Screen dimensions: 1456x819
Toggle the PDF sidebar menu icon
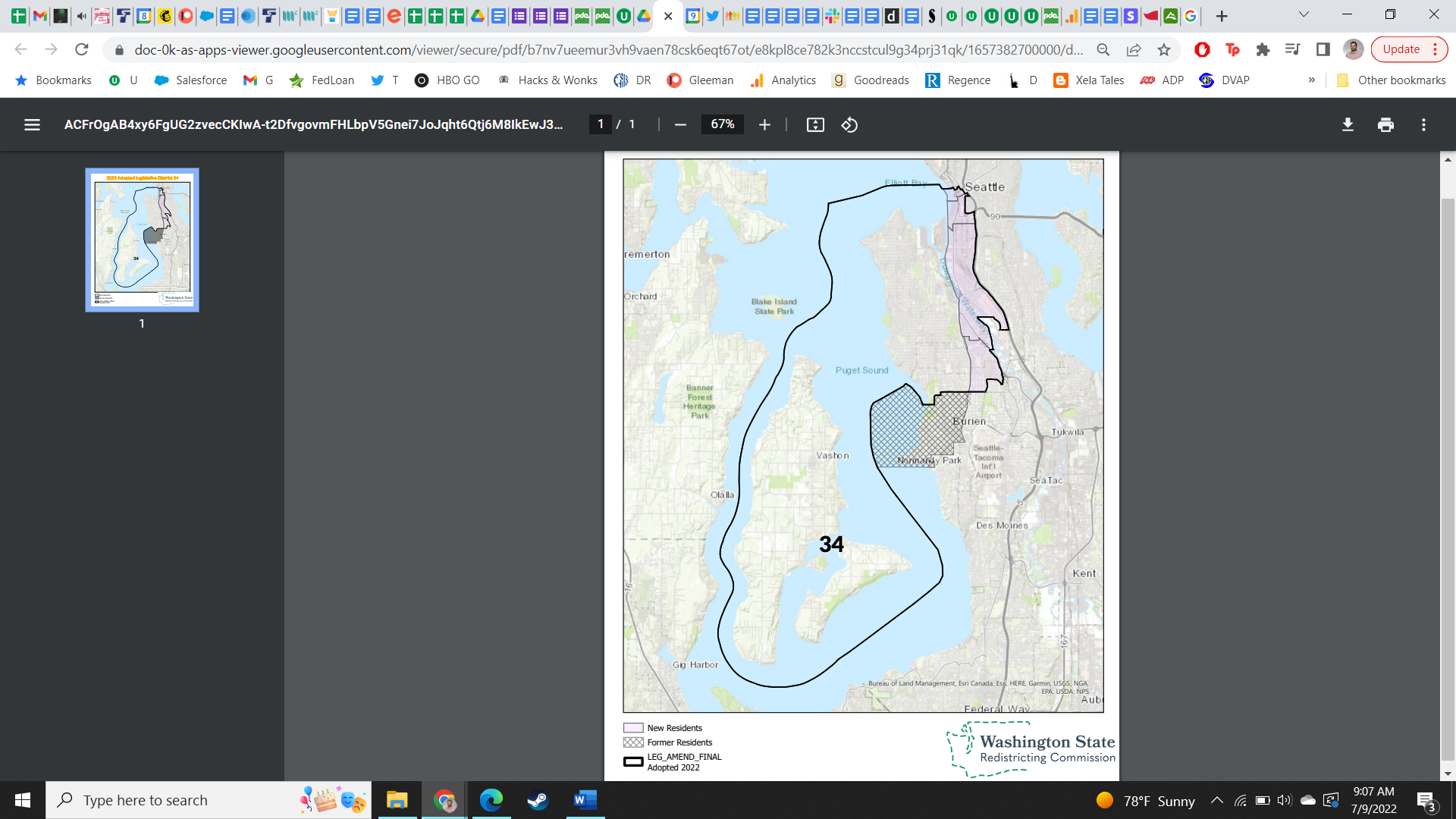tap(32, 125)
